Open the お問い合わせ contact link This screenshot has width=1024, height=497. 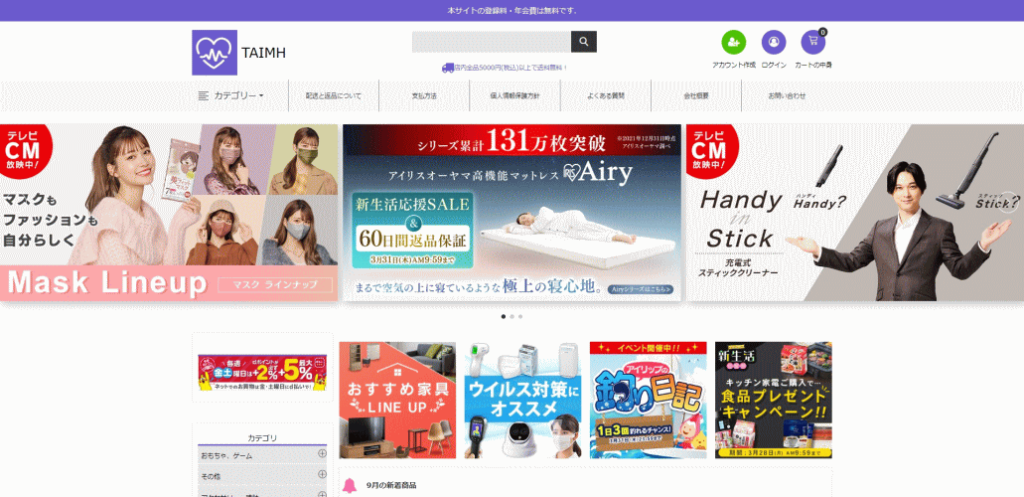coord(787,96)
